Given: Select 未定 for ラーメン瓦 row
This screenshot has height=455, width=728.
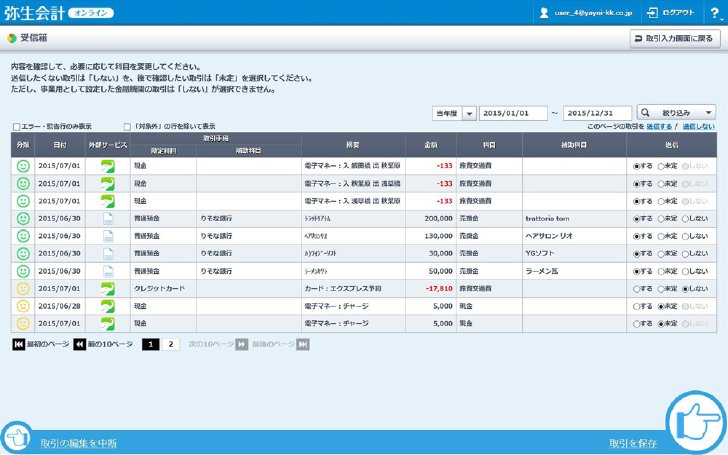Looking at the screenshot, I should point(661,272).
